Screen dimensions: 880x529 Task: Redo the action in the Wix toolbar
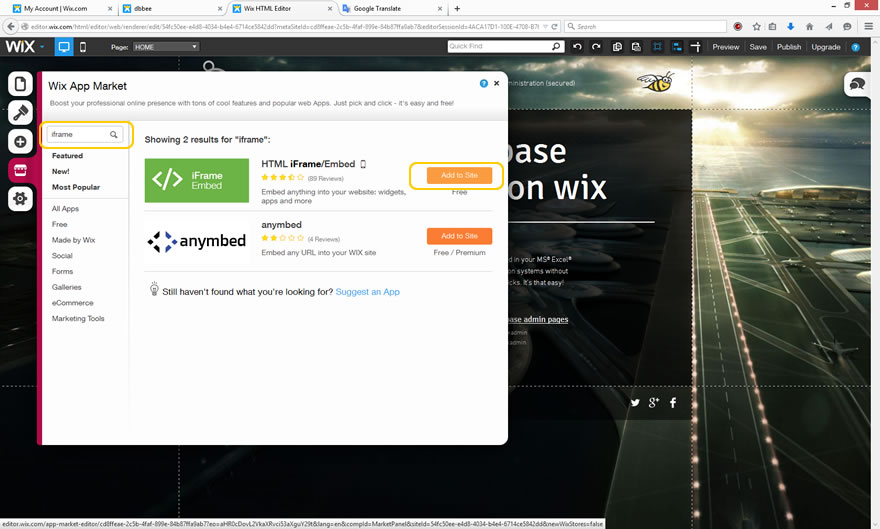pos(596,47)
